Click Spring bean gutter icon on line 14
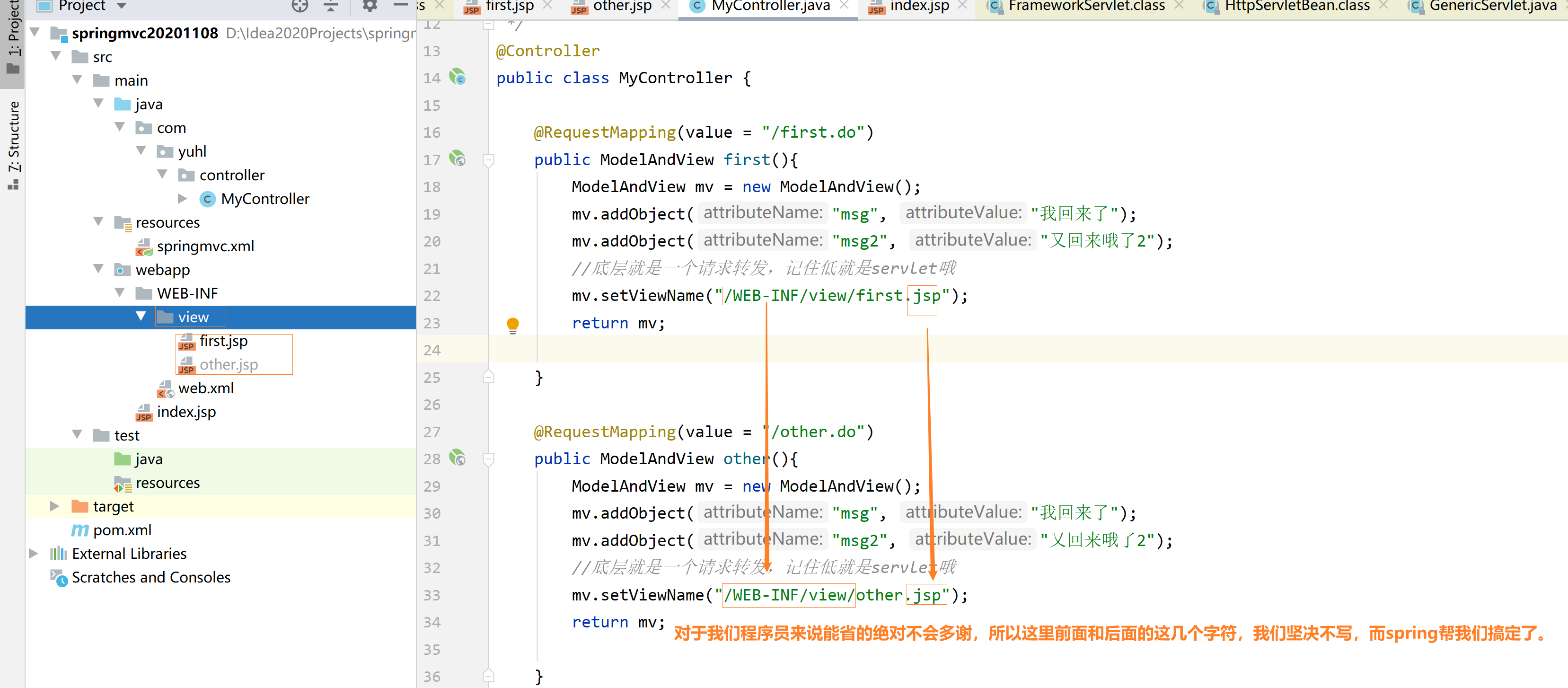Viewport: 1568px width, 688px height. pyautogui.click(x=457, y=77)
